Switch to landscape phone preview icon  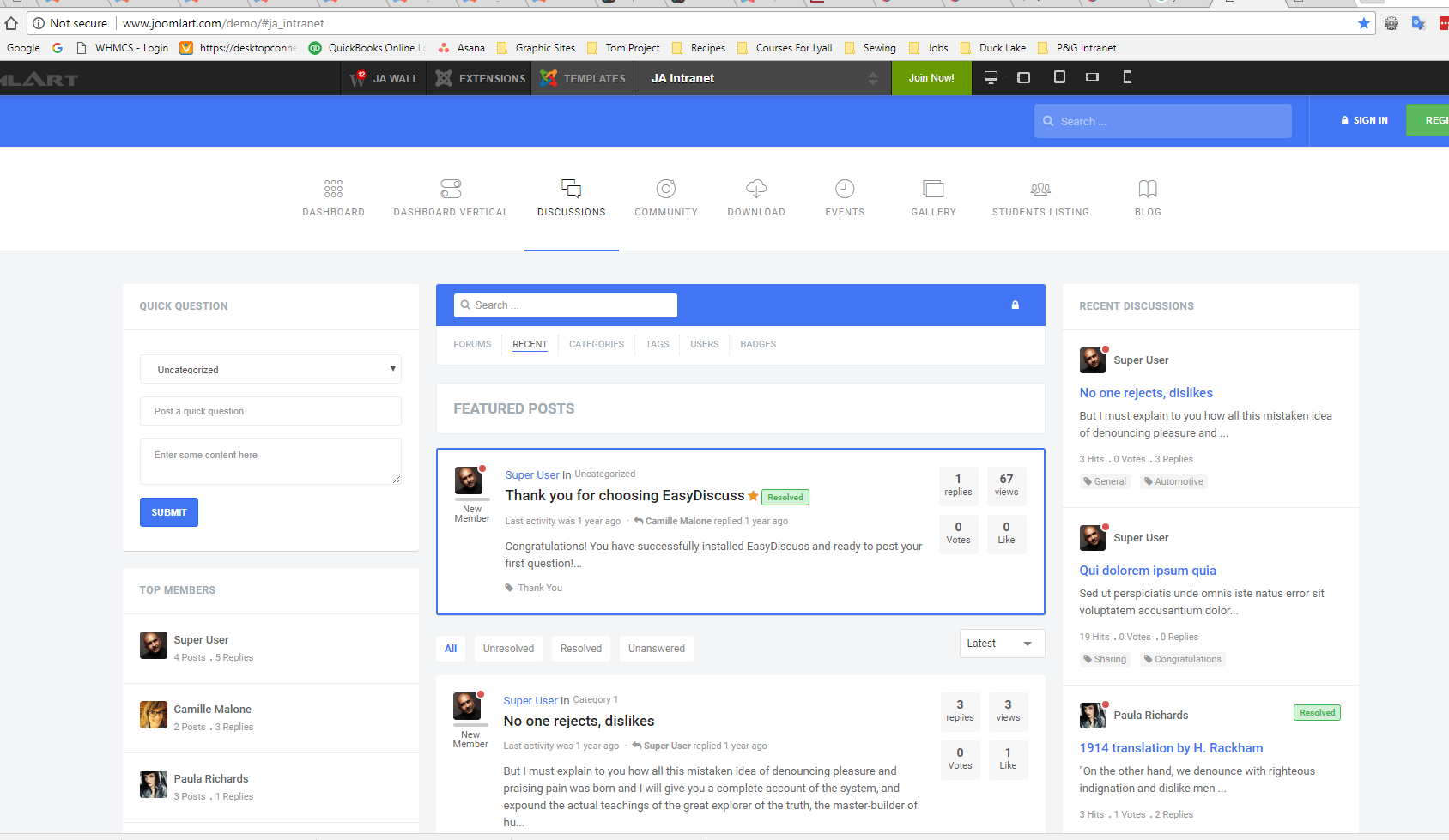tap(1092, 77)
